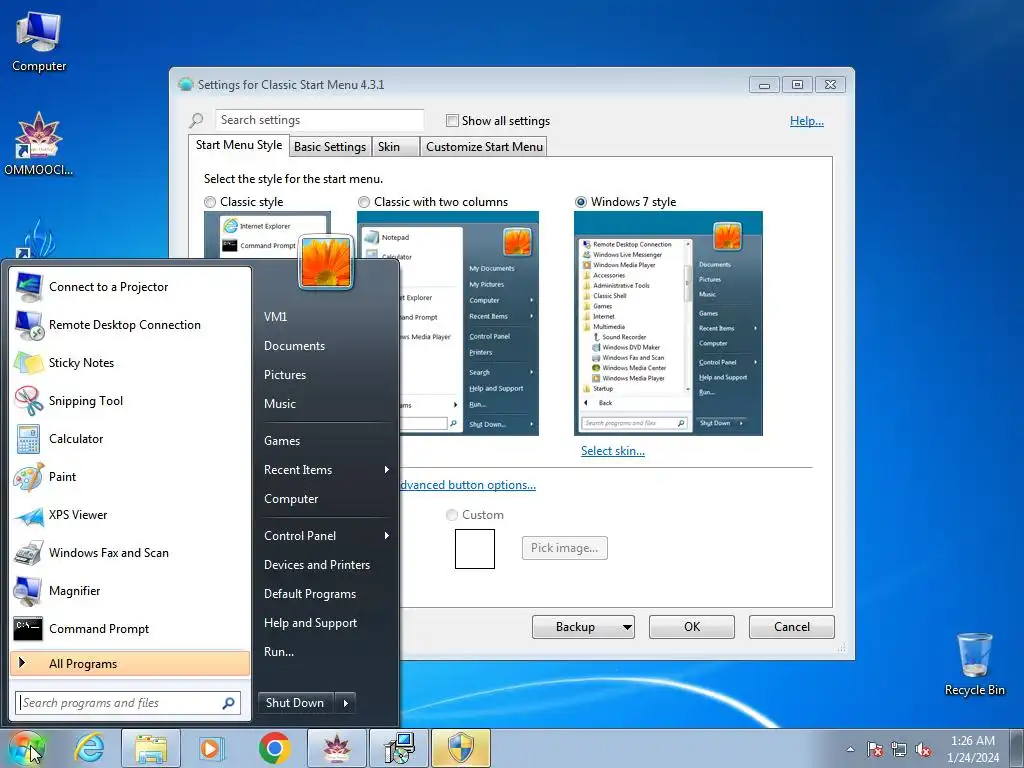Open Help... link
Image resolution: width=1024 pixels, height=768 pixels.
[x=807, y=121]
